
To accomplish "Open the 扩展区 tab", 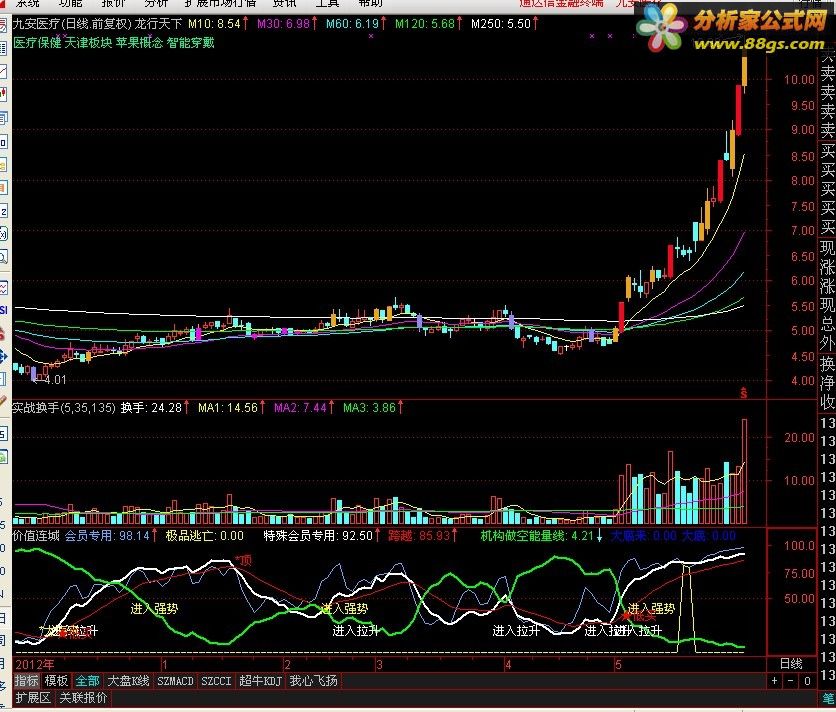I will coord(33,698).
